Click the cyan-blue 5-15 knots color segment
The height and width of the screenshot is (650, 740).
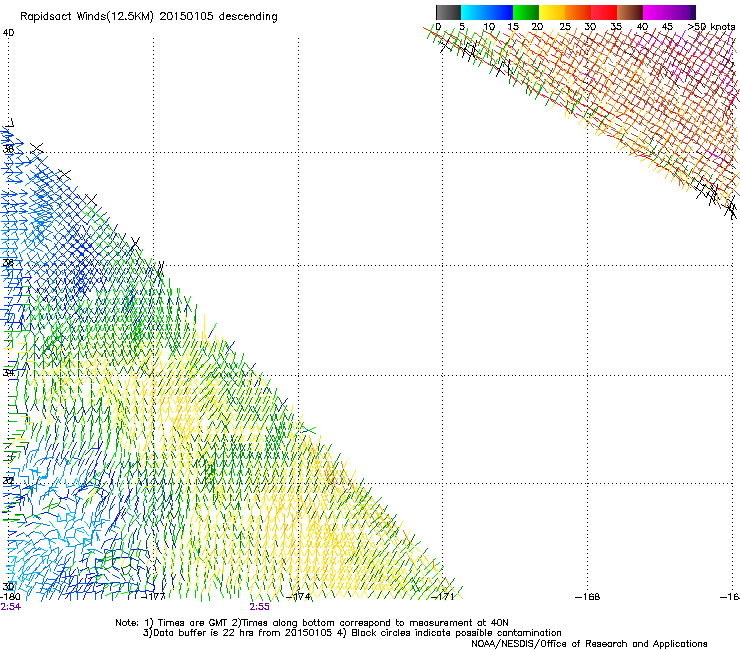487,12
